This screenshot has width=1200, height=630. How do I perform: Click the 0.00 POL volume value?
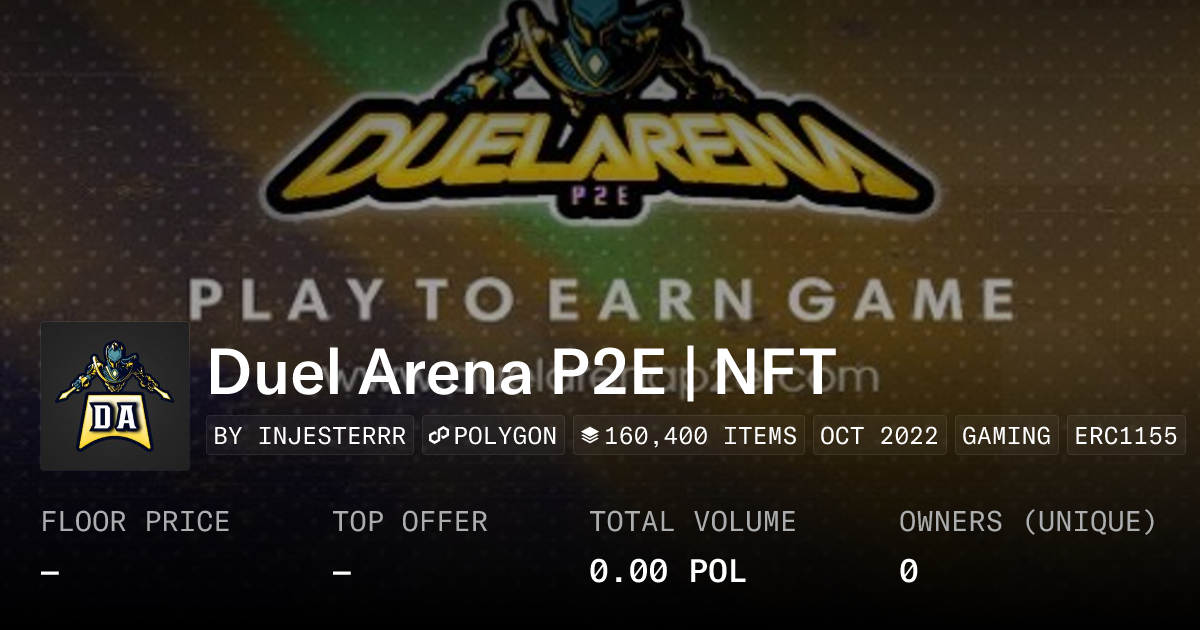coord(667,571)
